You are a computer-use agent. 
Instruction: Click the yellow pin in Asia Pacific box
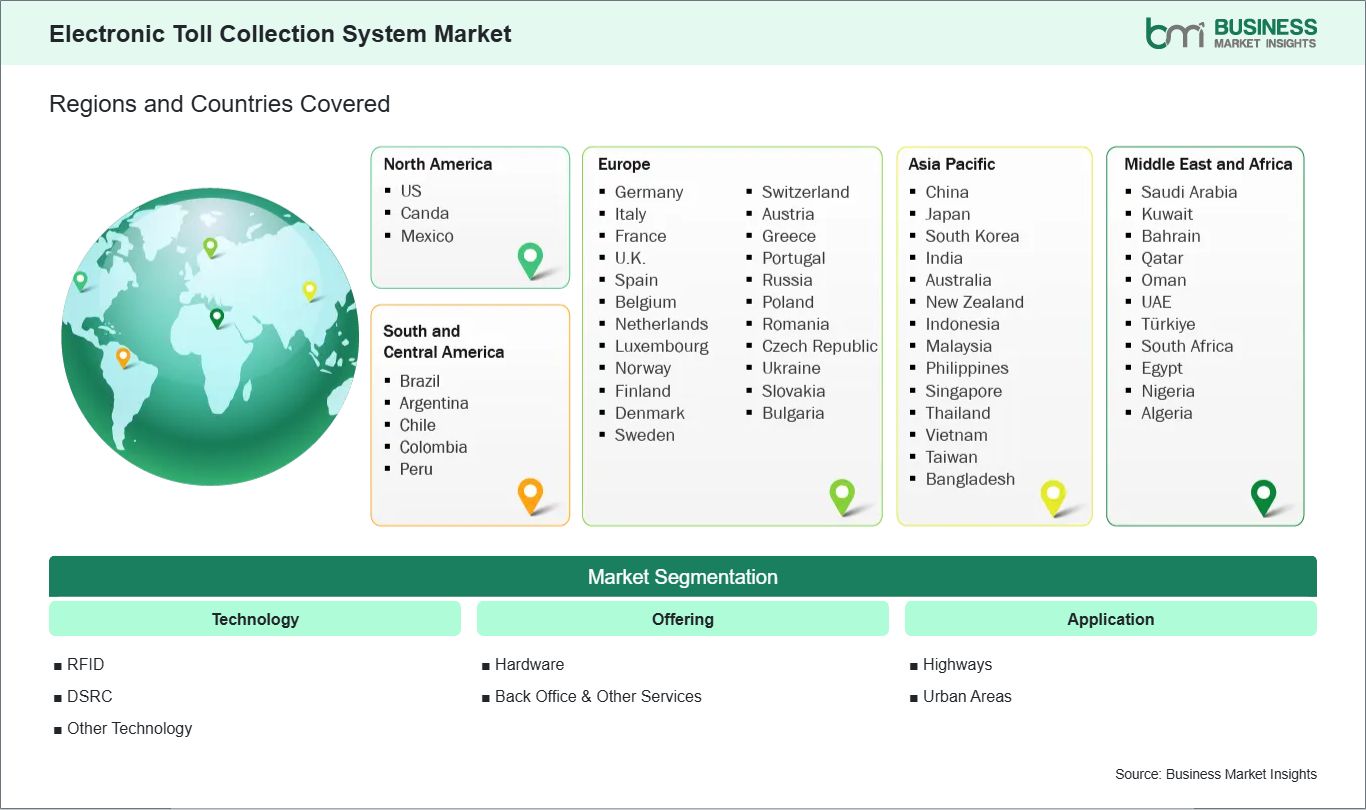1053,495
